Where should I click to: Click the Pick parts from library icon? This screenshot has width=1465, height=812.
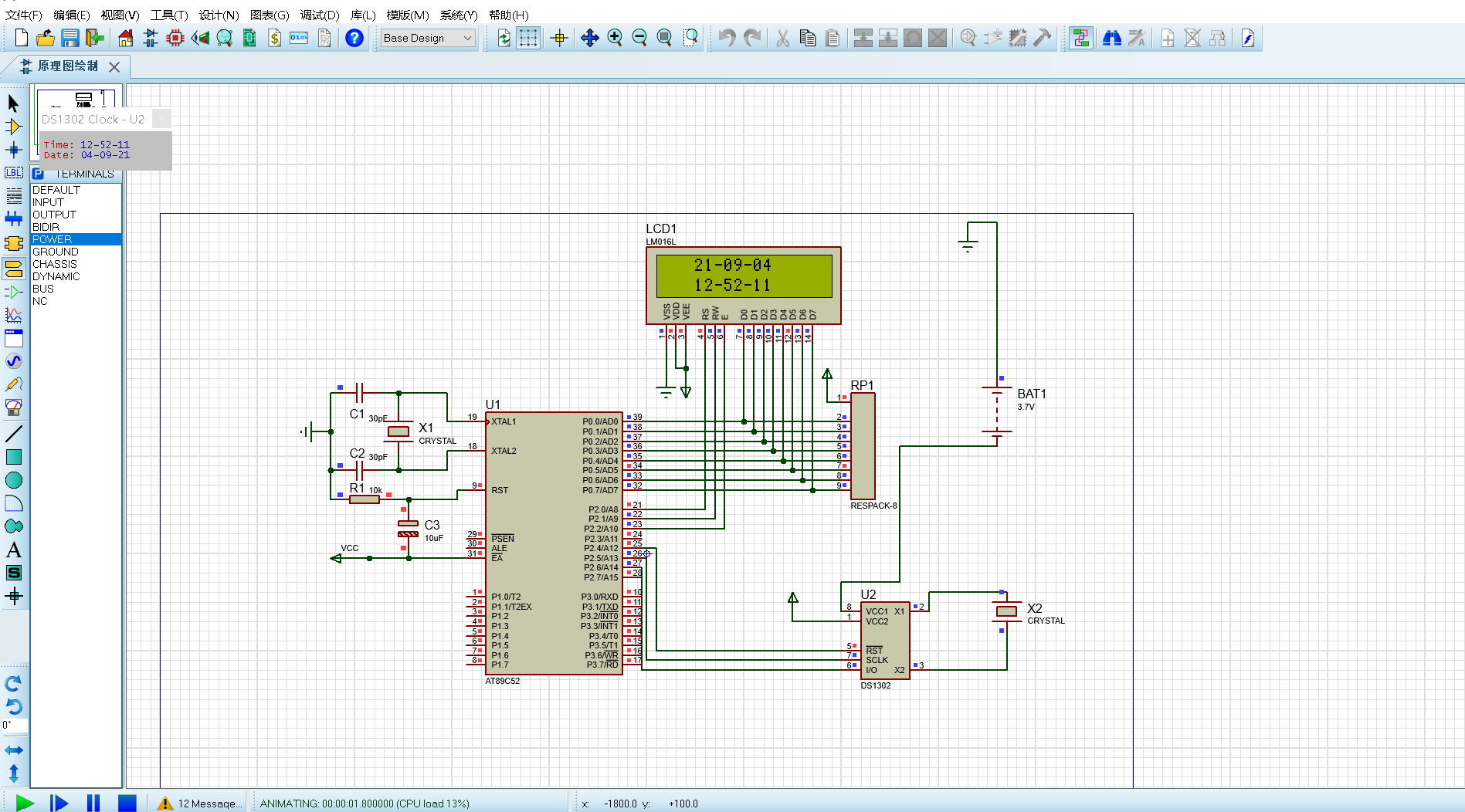click(x=968, y=38)
